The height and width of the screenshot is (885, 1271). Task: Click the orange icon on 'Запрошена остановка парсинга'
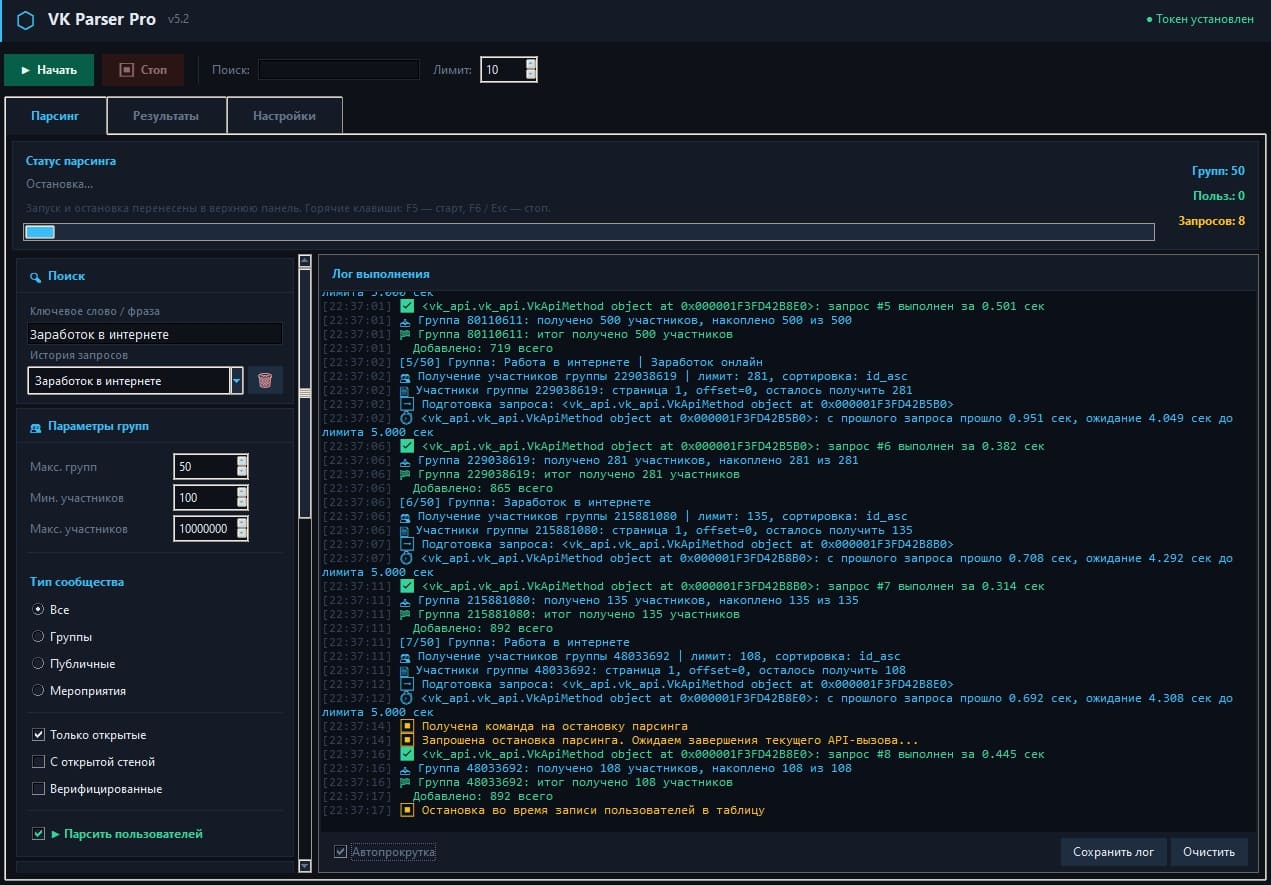(x=406, y=740)
